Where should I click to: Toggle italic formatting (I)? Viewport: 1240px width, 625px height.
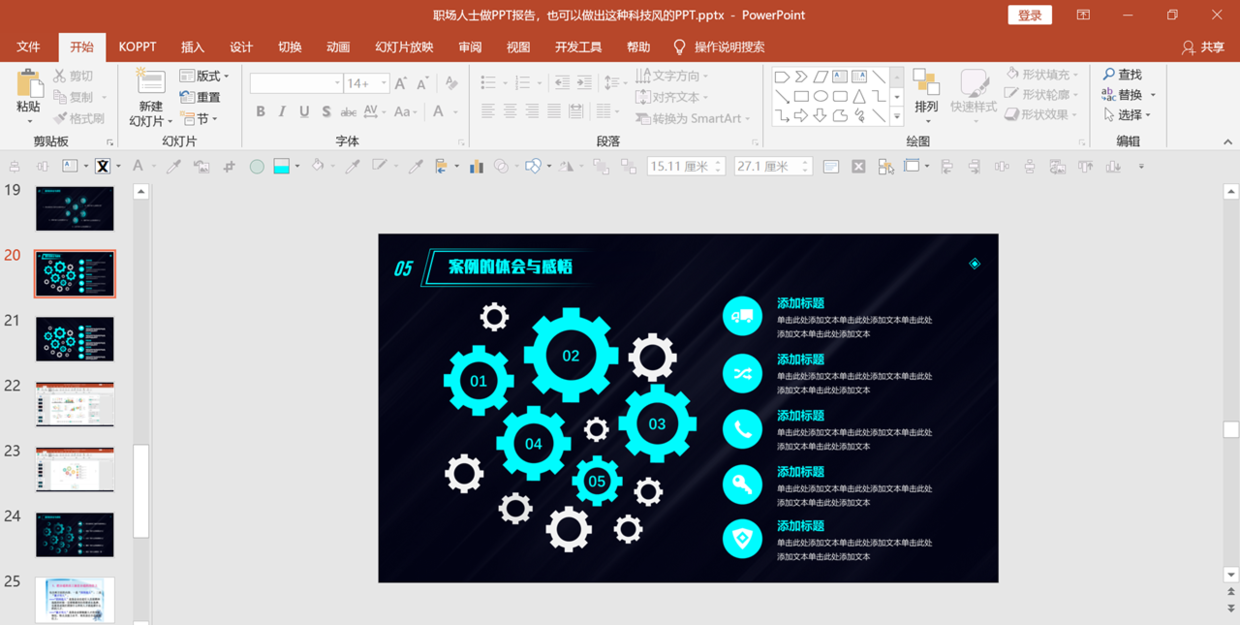282,112
